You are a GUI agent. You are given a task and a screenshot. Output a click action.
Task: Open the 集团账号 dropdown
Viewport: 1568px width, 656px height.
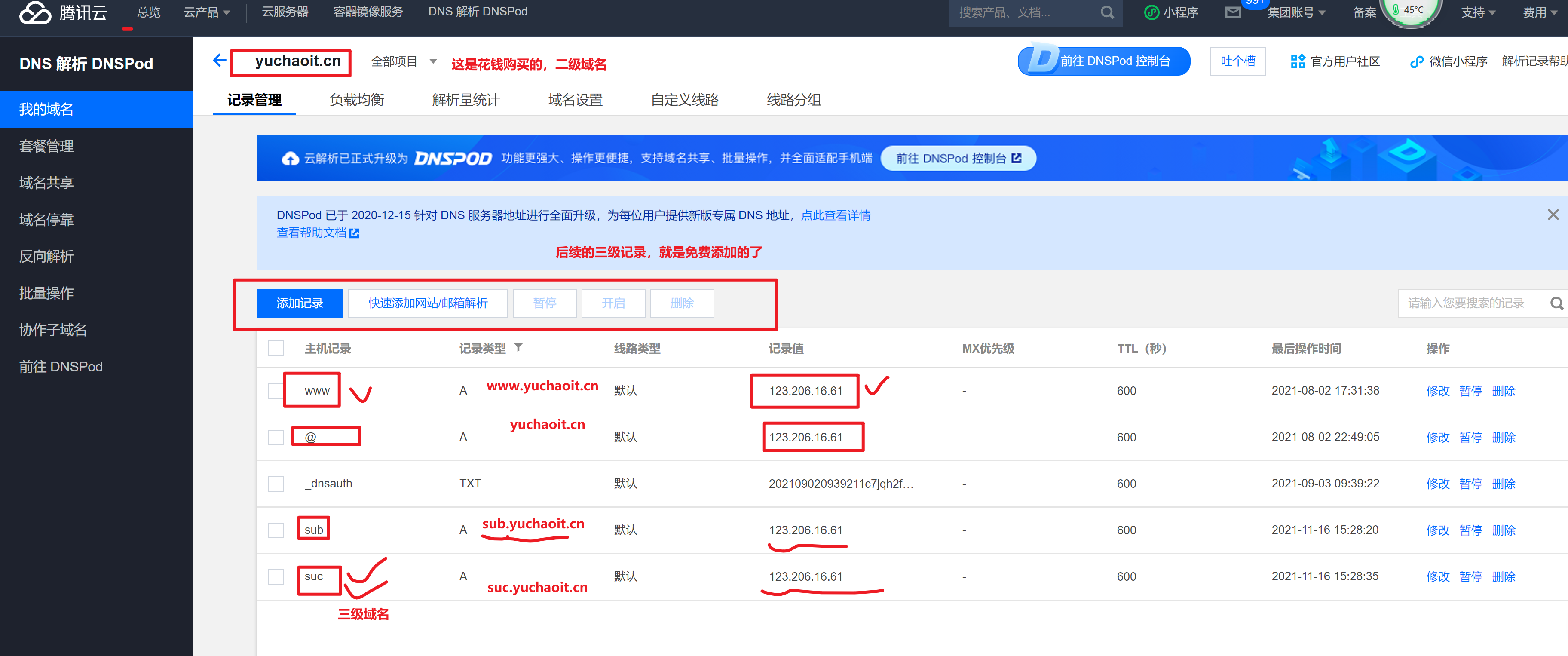[x=1296, y=12]
